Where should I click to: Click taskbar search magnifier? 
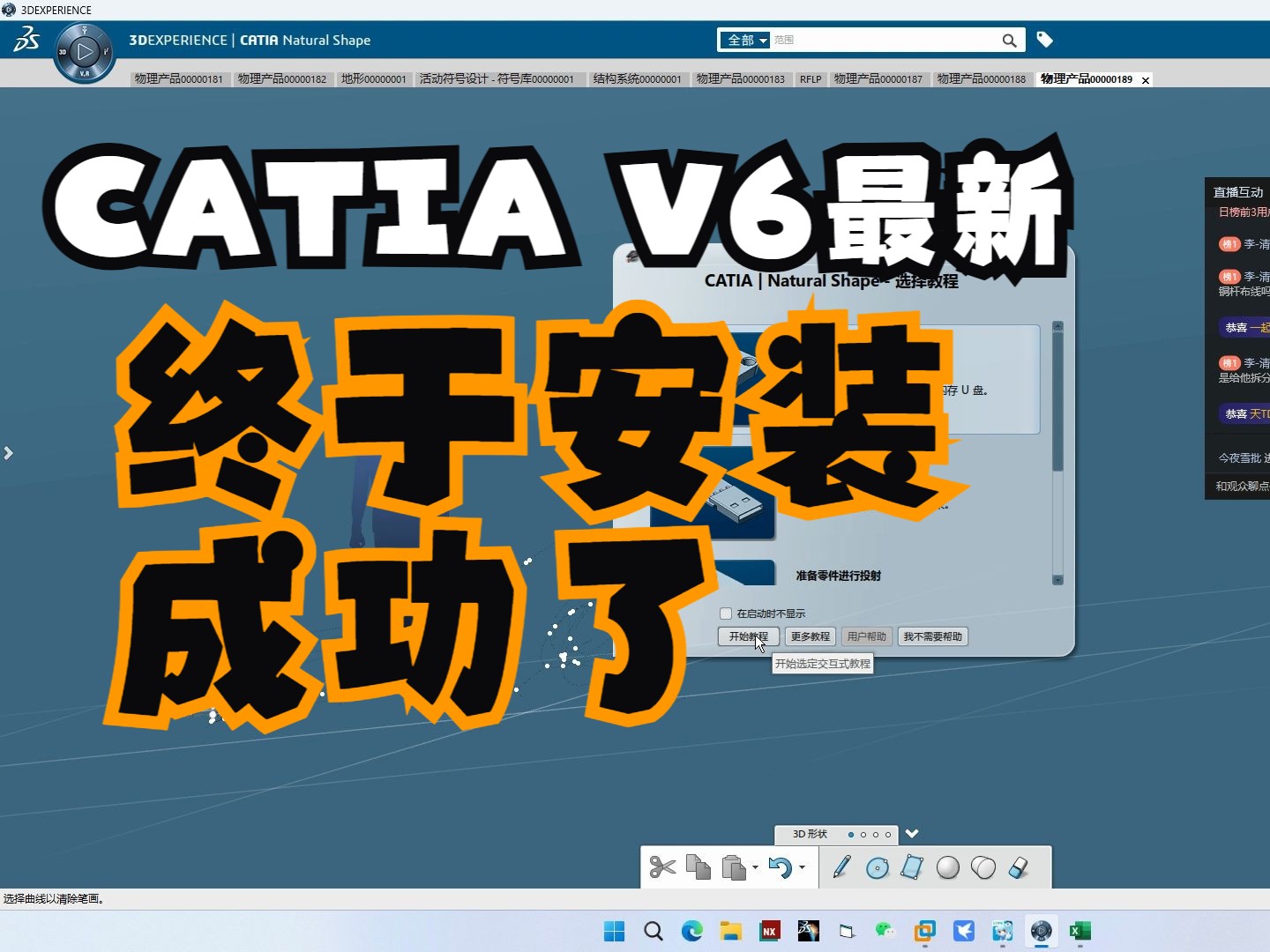[653, 931]
